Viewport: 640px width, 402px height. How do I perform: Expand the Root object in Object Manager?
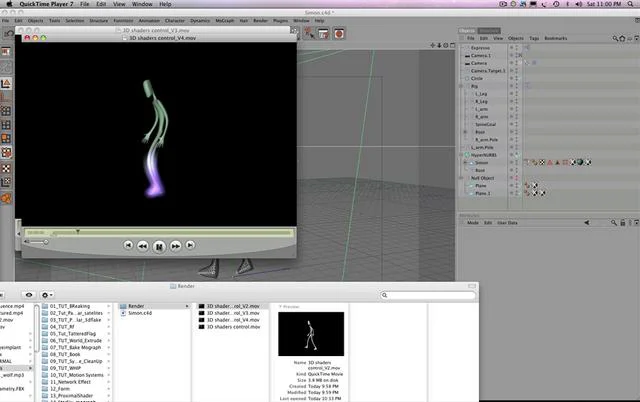pyautogui.click(x=465, y=132)
